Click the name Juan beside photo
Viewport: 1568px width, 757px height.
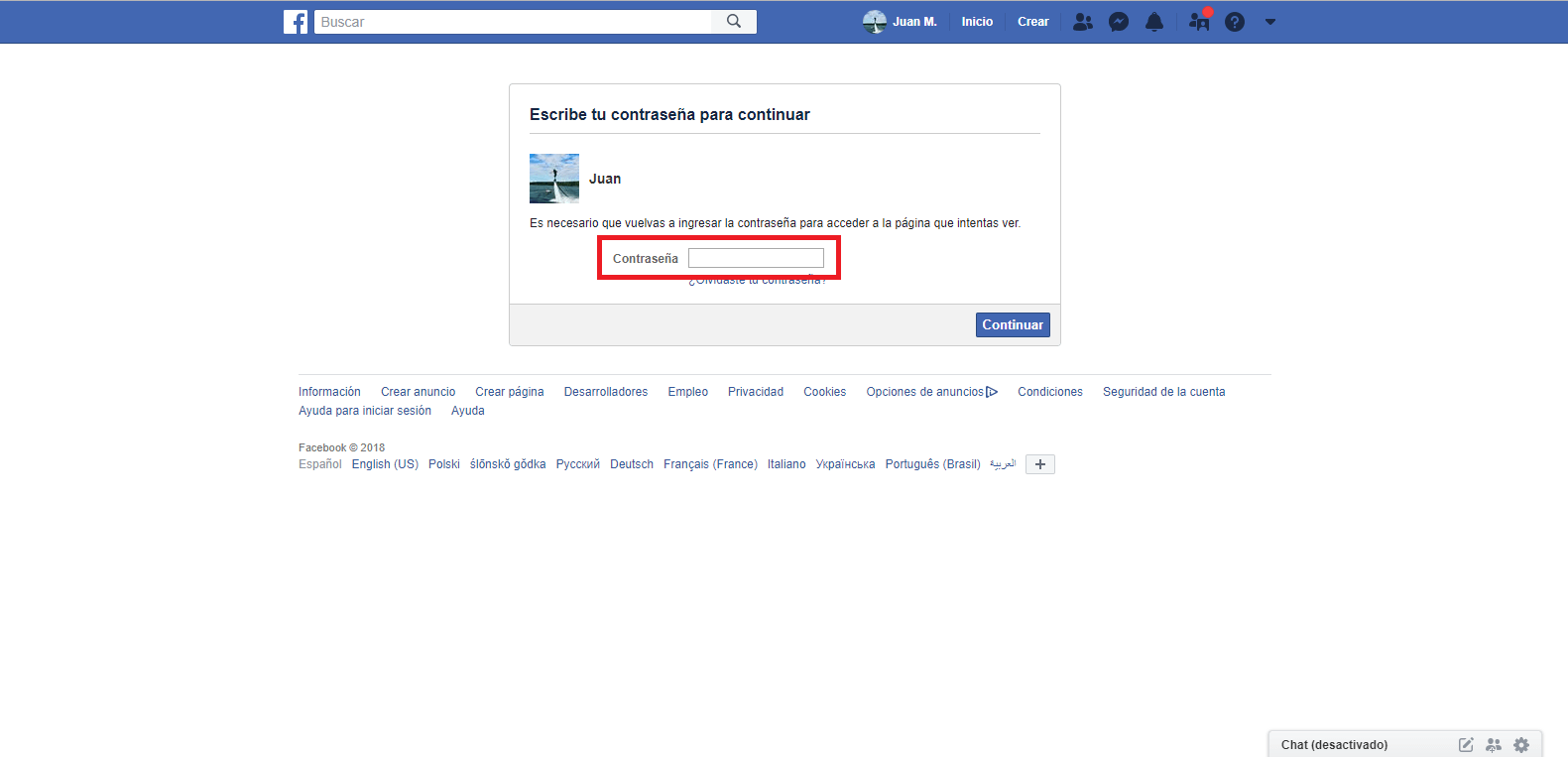[605, 179]
